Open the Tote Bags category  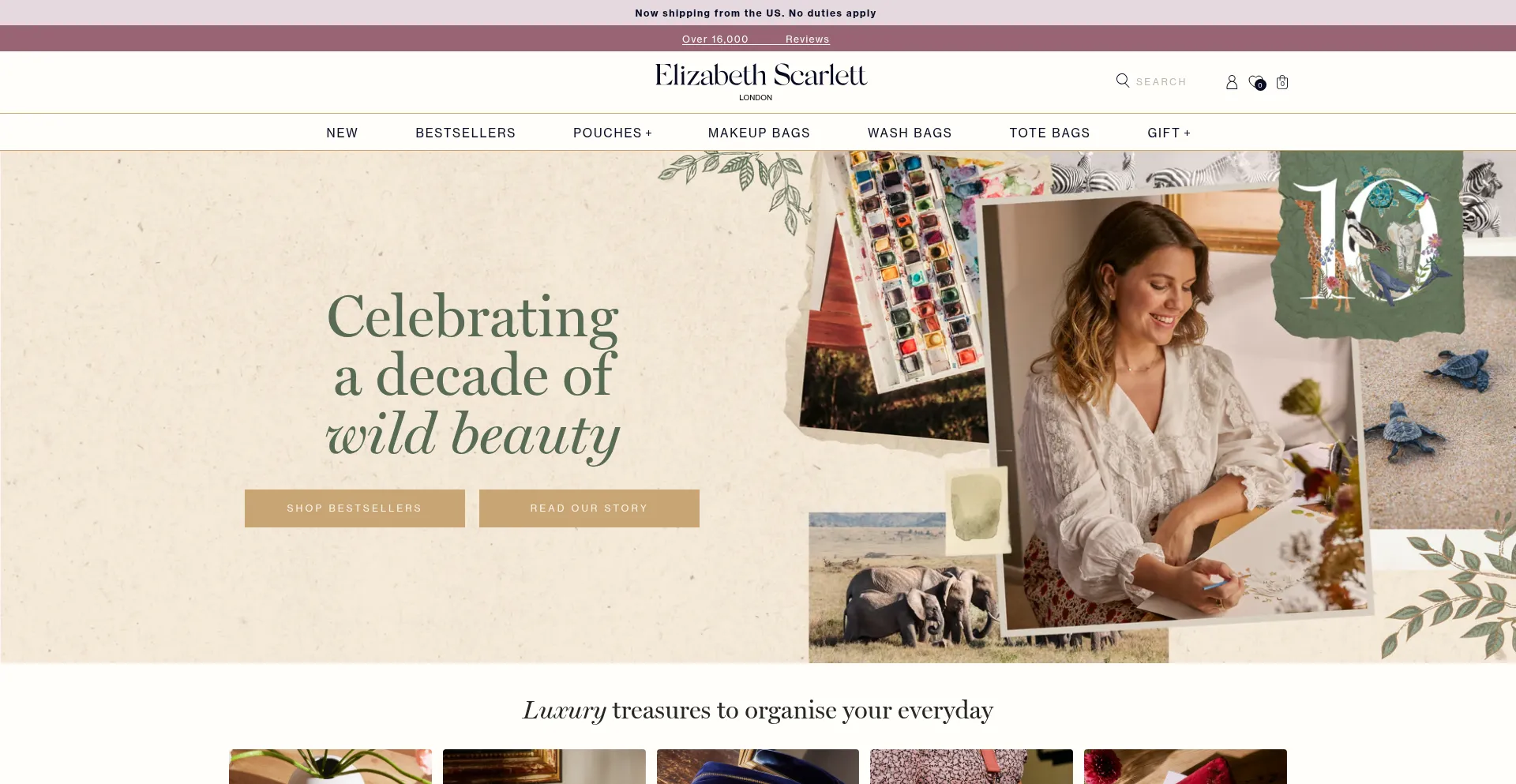pyautogui.click(x=1049, y=133)
